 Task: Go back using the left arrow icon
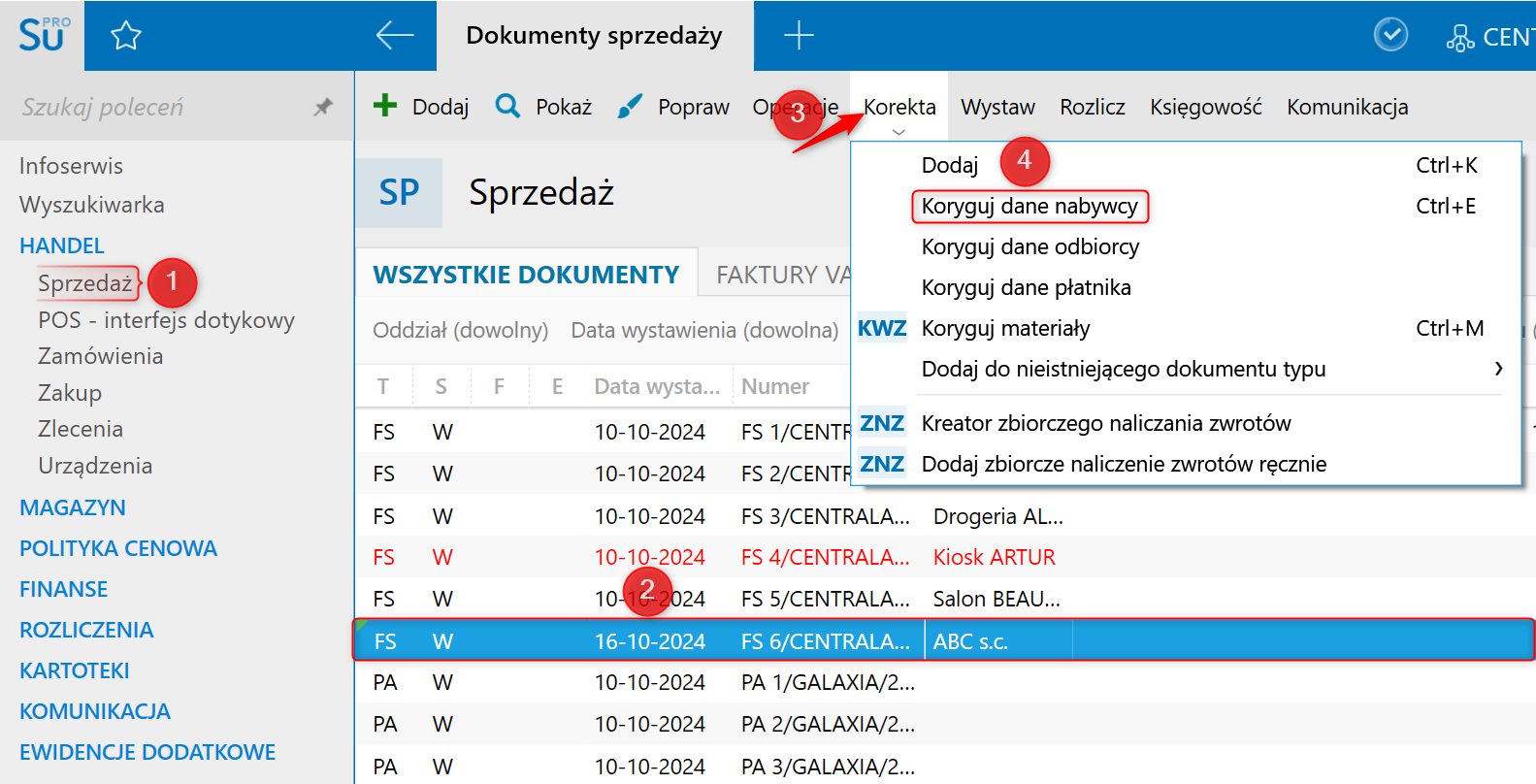[x=395, y=36]
